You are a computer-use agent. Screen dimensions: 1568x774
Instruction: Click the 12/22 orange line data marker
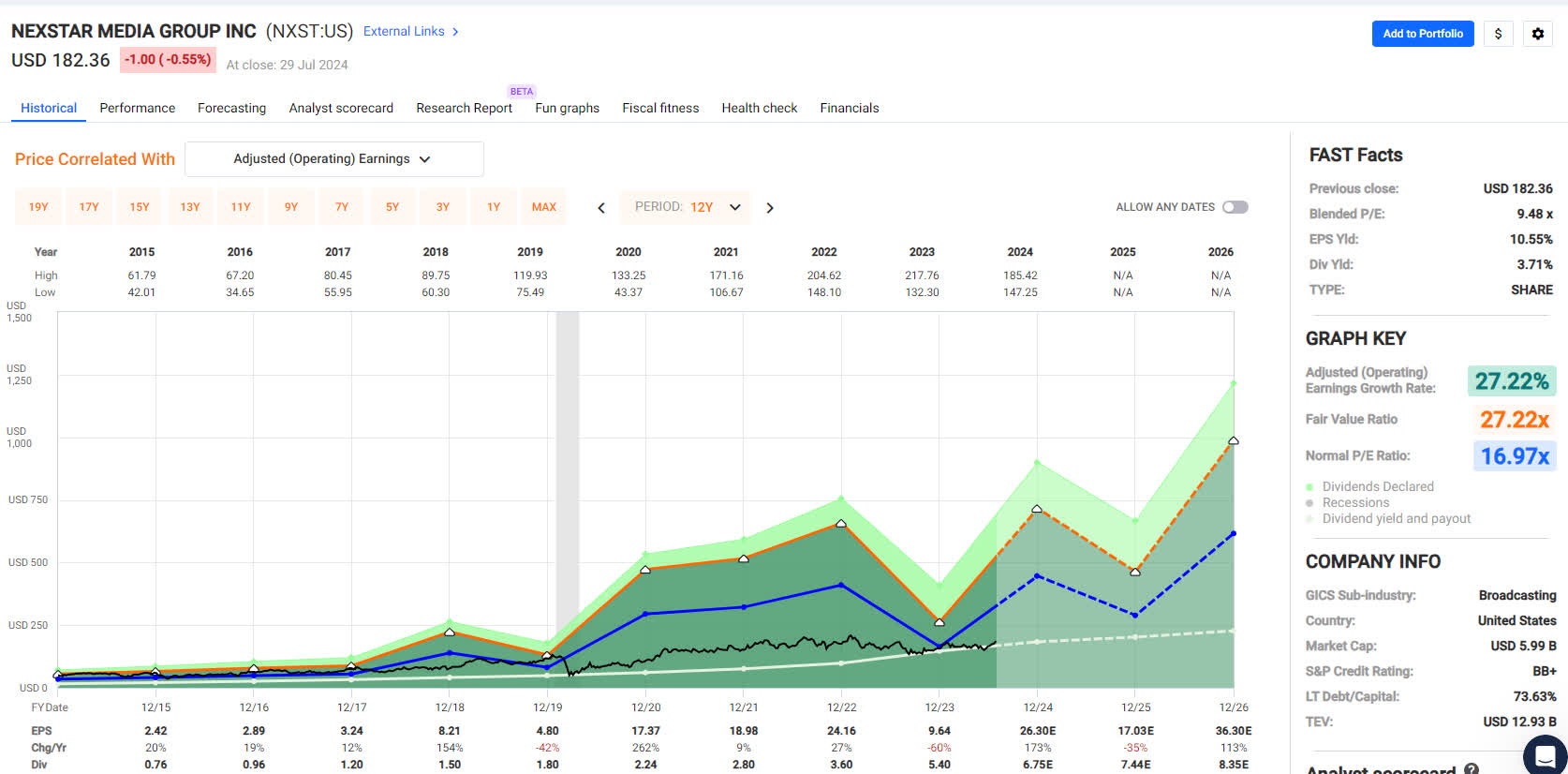coord(841,524)
